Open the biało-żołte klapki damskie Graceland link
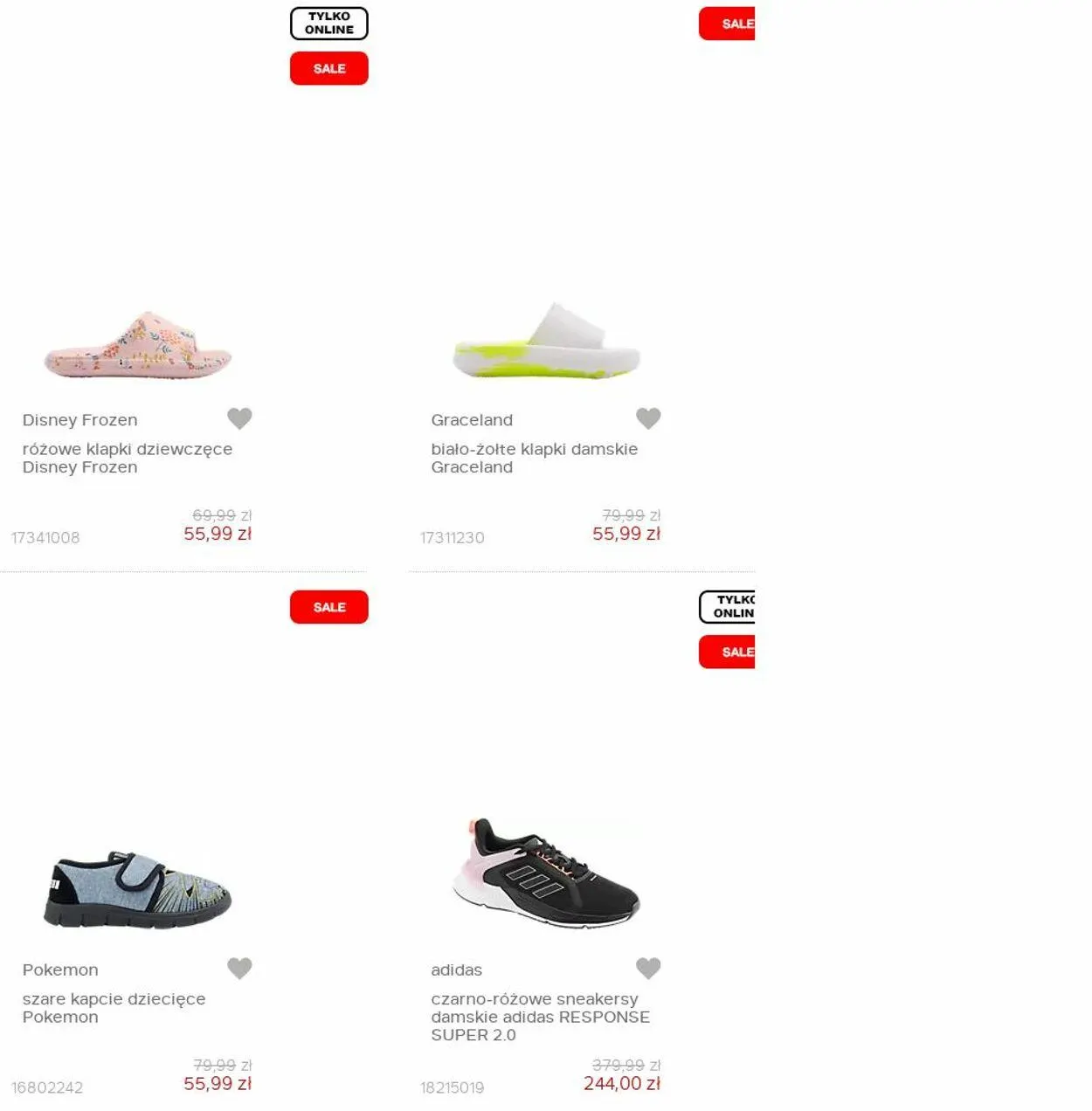1092x1111 pixels. 535,458
